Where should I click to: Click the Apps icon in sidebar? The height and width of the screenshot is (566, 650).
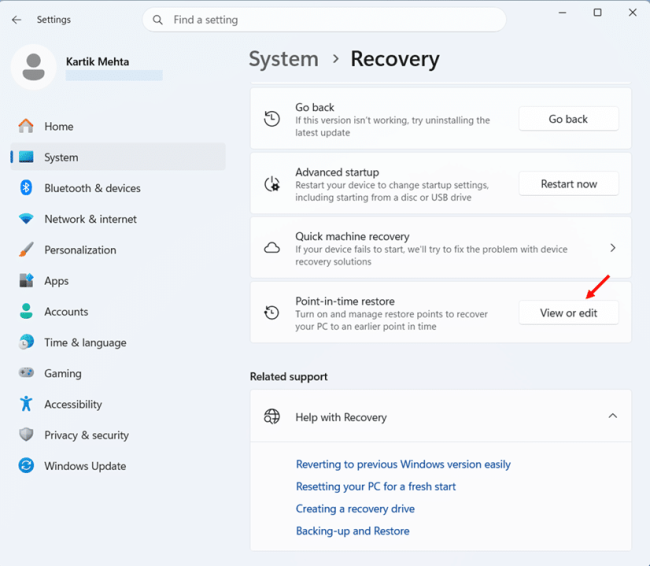click(26, 280)
